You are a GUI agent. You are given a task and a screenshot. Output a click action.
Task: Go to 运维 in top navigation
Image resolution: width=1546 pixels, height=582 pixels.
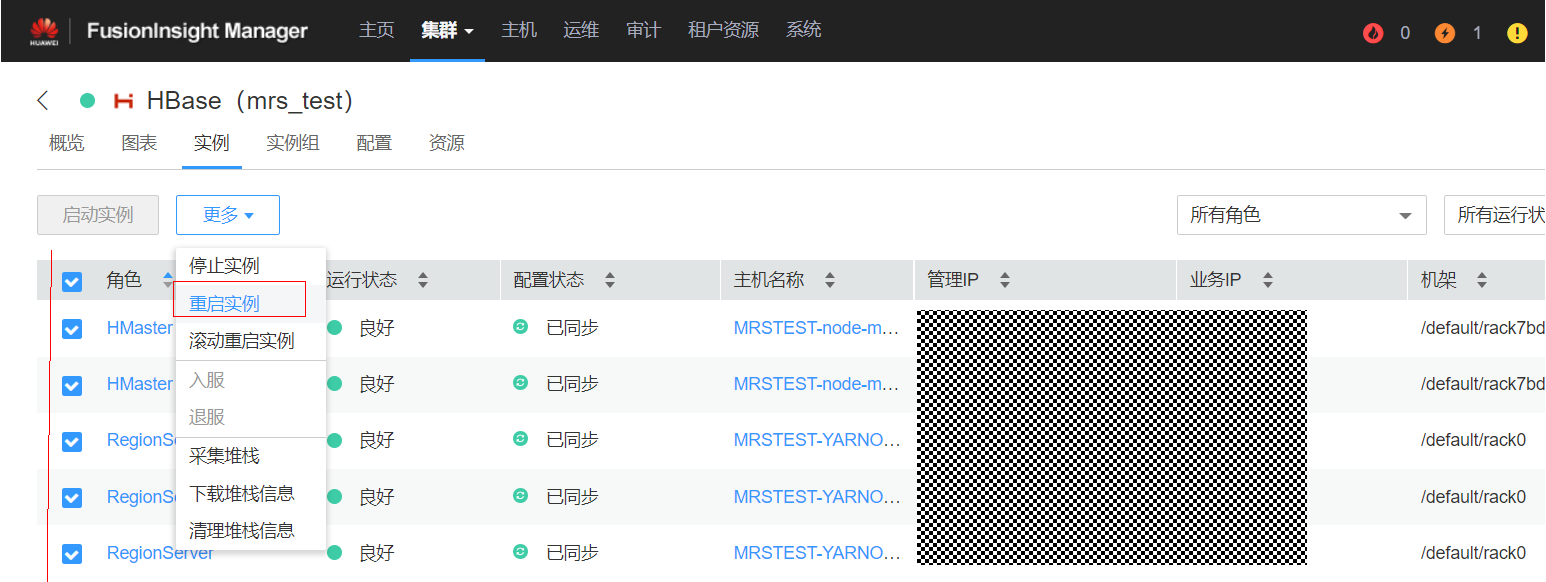click(581, 30)
